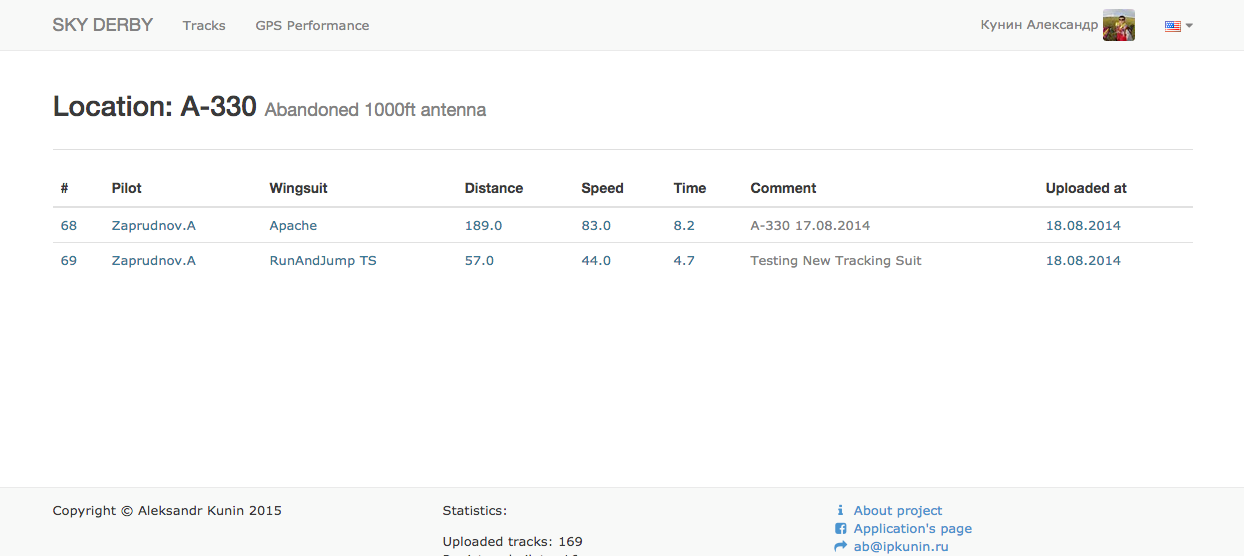
Task: Open the About project link
Action: (898, 511)
